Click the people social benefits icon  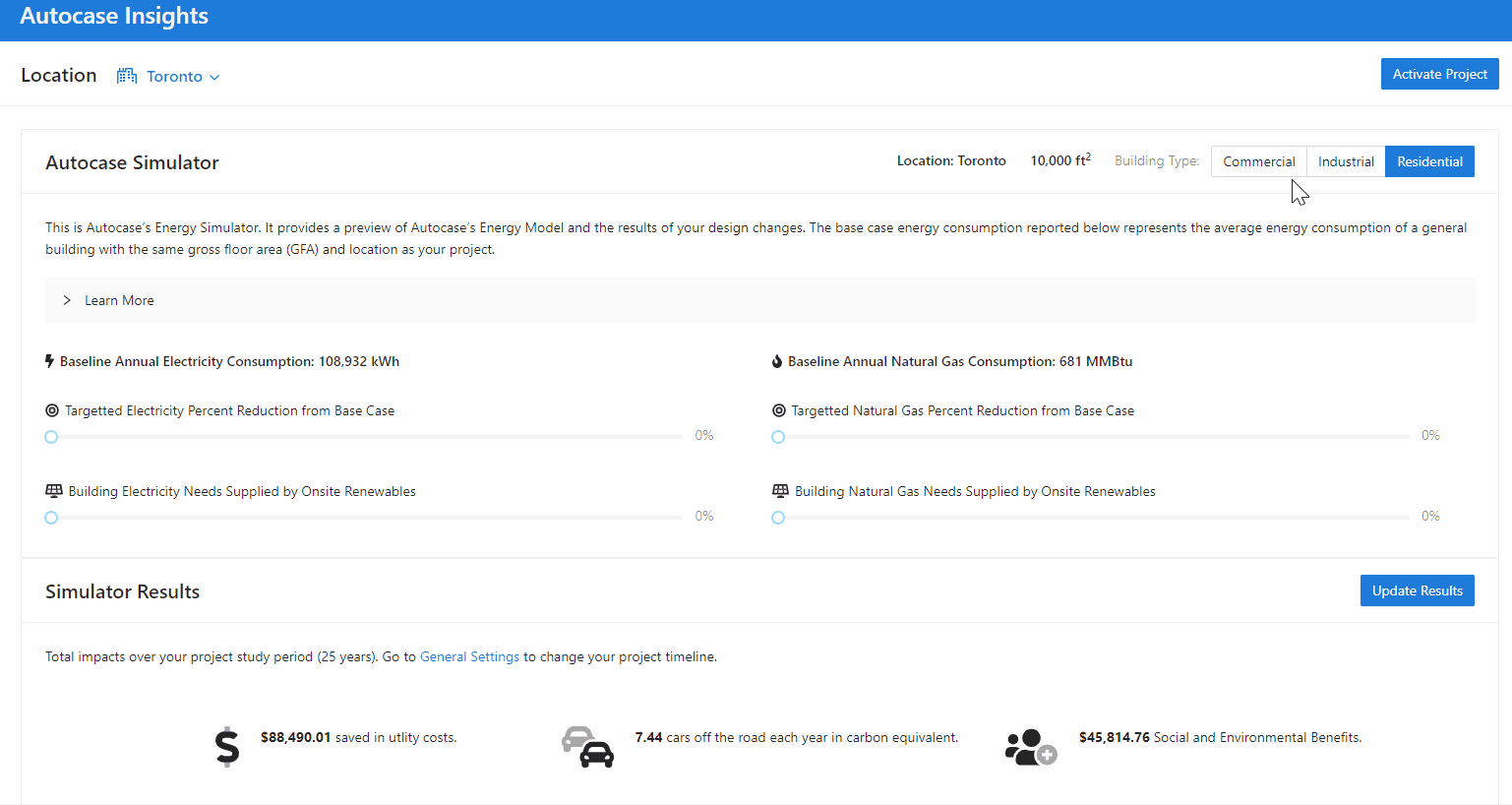pyautogui.click(x=1031, y=747)
